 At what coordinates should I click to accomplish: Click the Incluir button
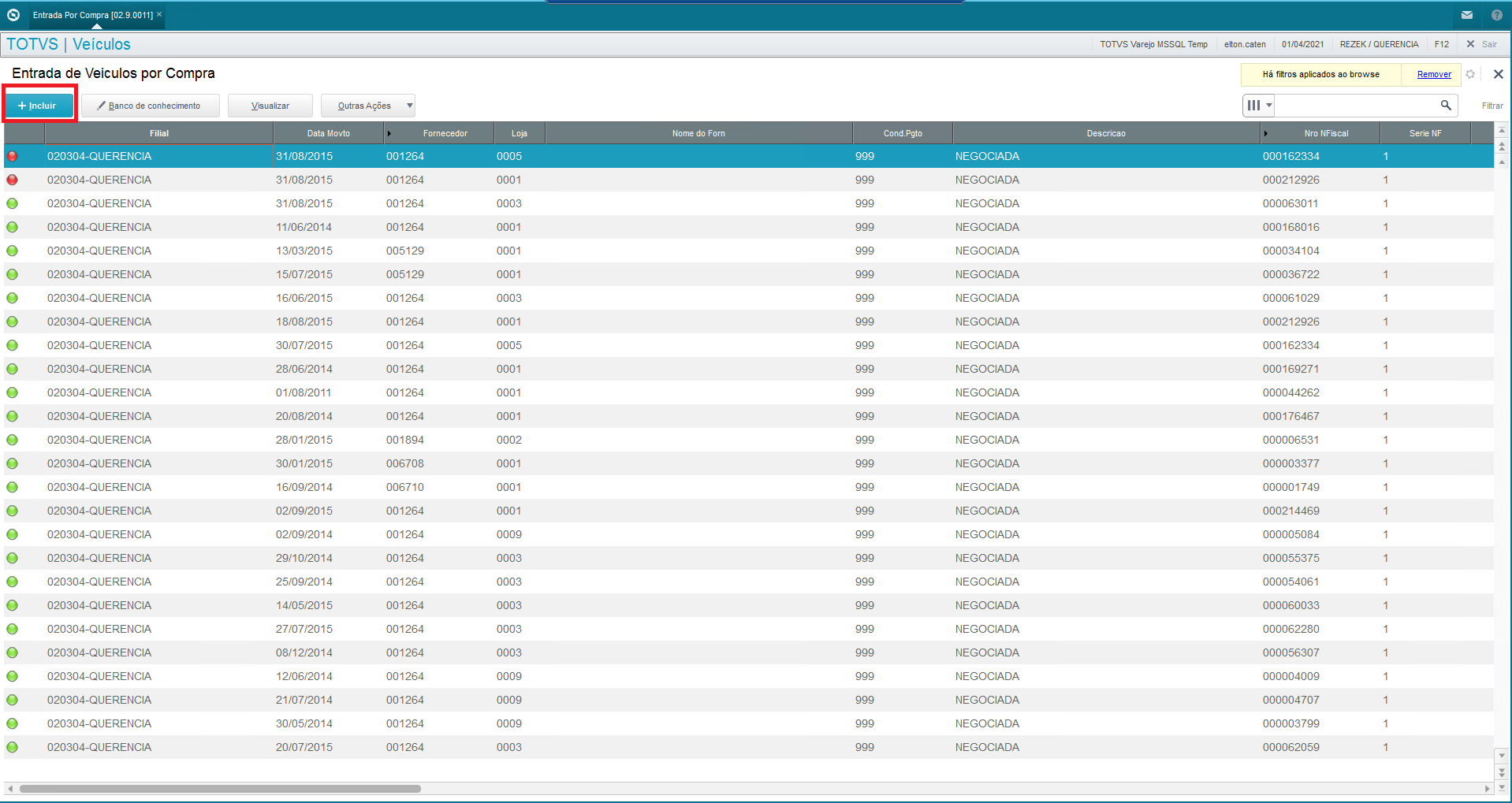[38, 106]
